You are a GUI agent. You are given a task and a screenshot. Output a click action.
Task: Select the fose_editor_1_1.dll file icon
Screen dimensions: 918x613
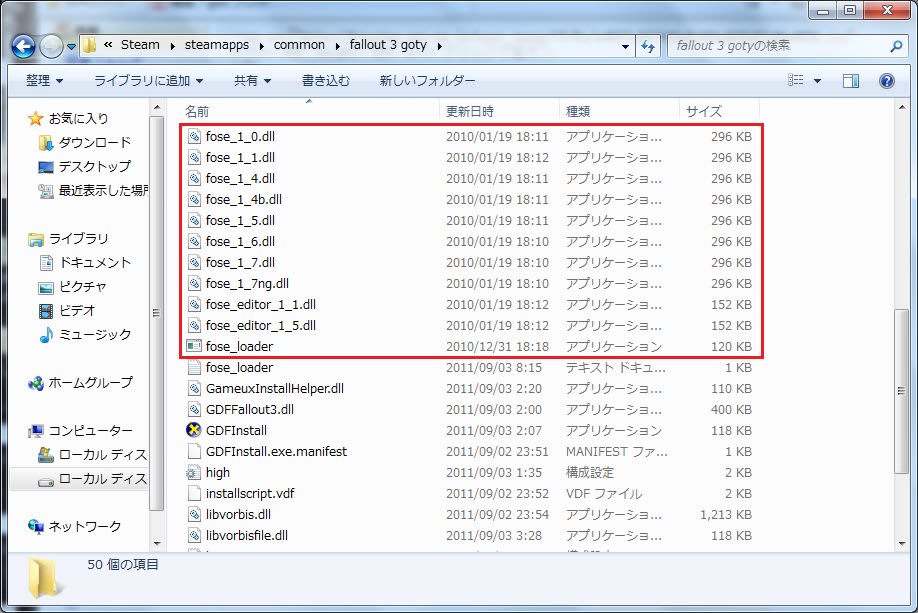[194, 304]
